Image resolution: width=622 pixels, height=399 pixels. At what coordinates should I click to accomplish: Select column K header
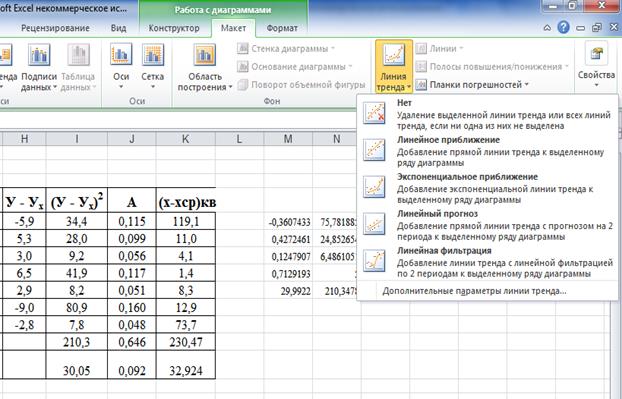click(186, 139)
